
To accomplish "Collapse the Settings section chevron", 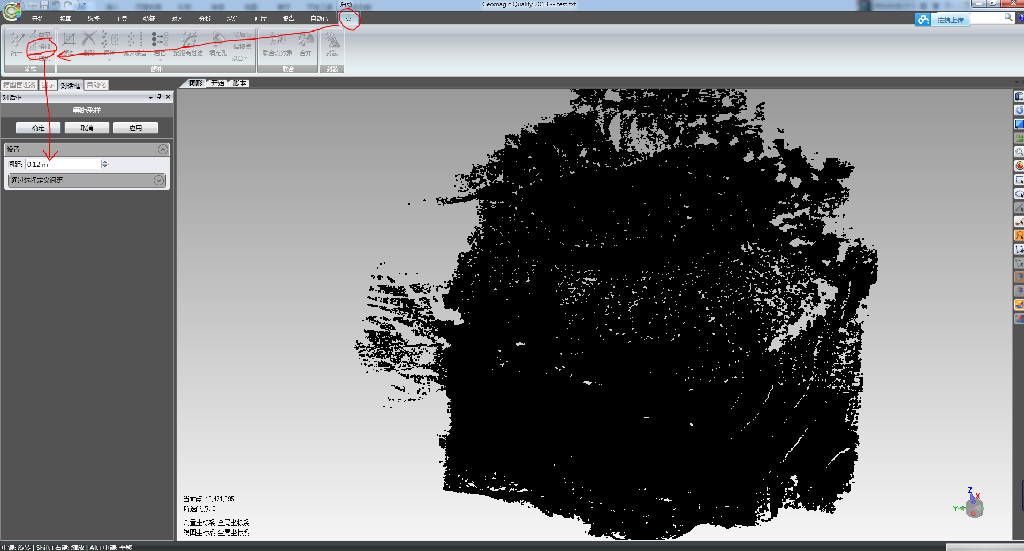I will 163,150.
